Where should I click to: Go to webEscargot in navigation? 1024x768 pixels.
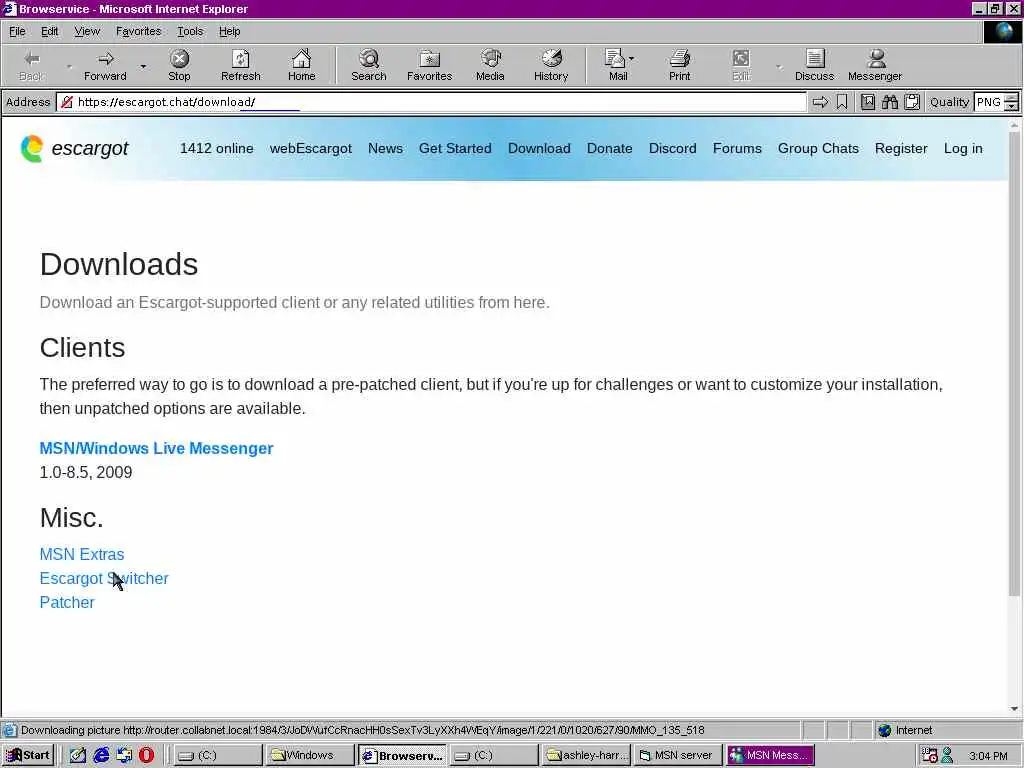click(310, 148)
